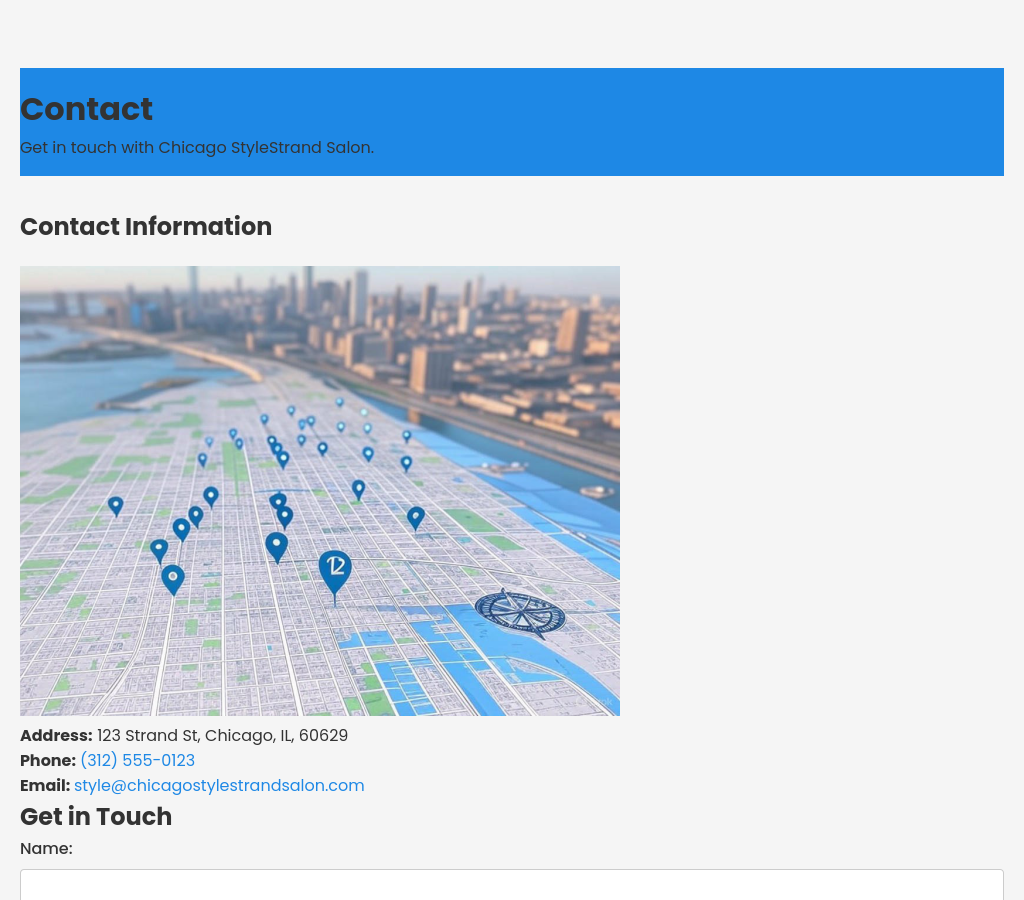Viewport: 1024px width, 900px height.
Task: Open the style@chicagostylestrandsalon.com email link
Action: 219,785
